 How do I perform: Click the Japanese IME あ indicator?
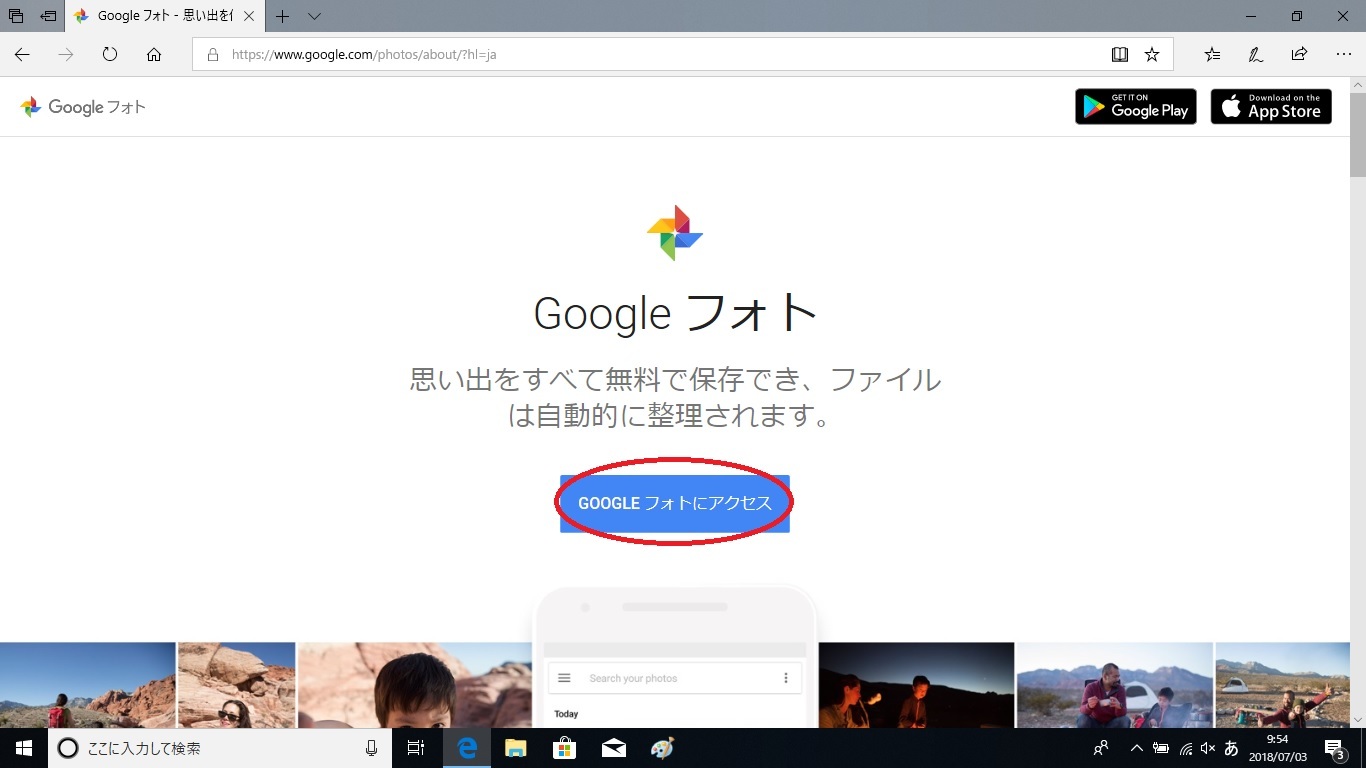pyautogui.click(x=1231, y=748)
